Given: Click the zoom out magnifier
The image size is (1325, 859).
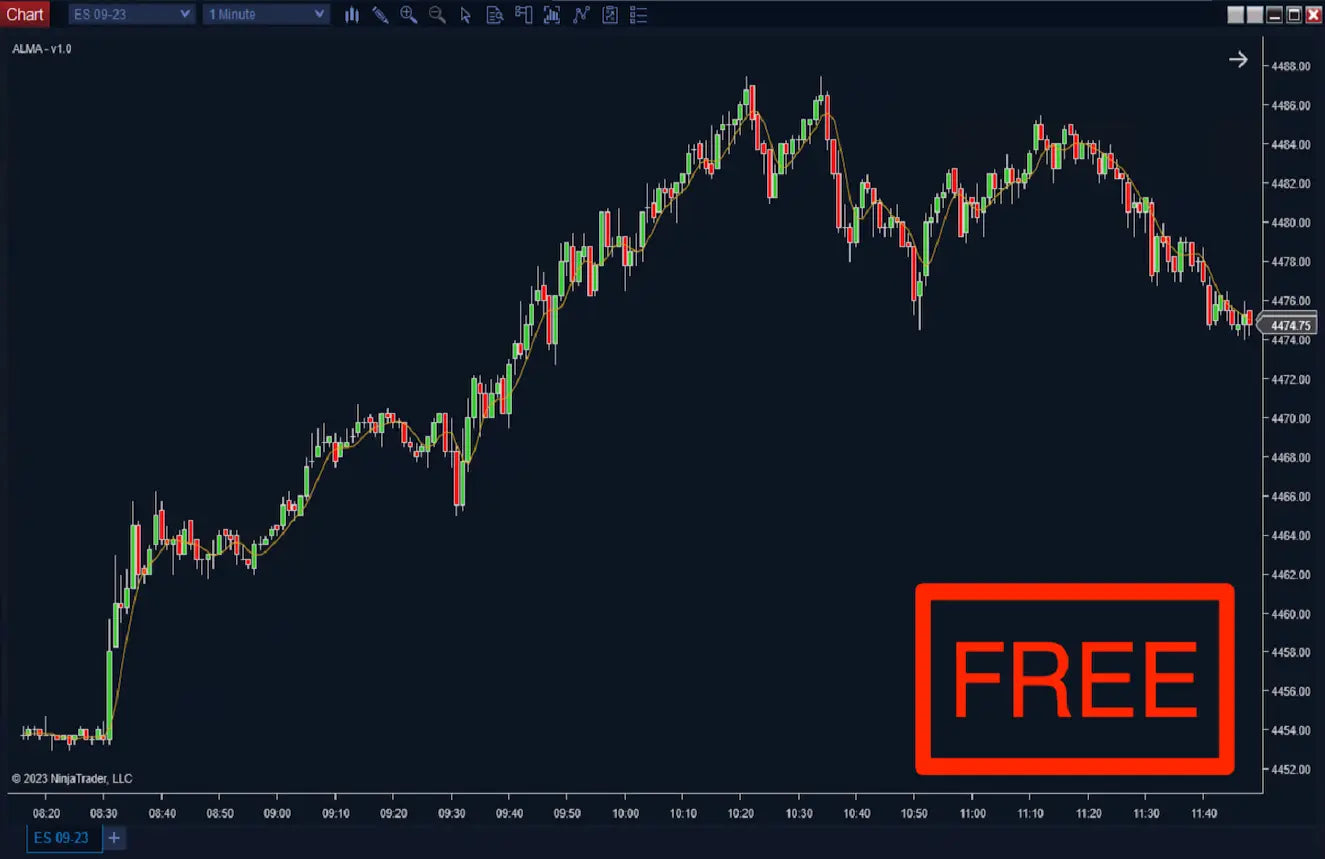Looking at the screenshot, I should [x=437, y=14].
